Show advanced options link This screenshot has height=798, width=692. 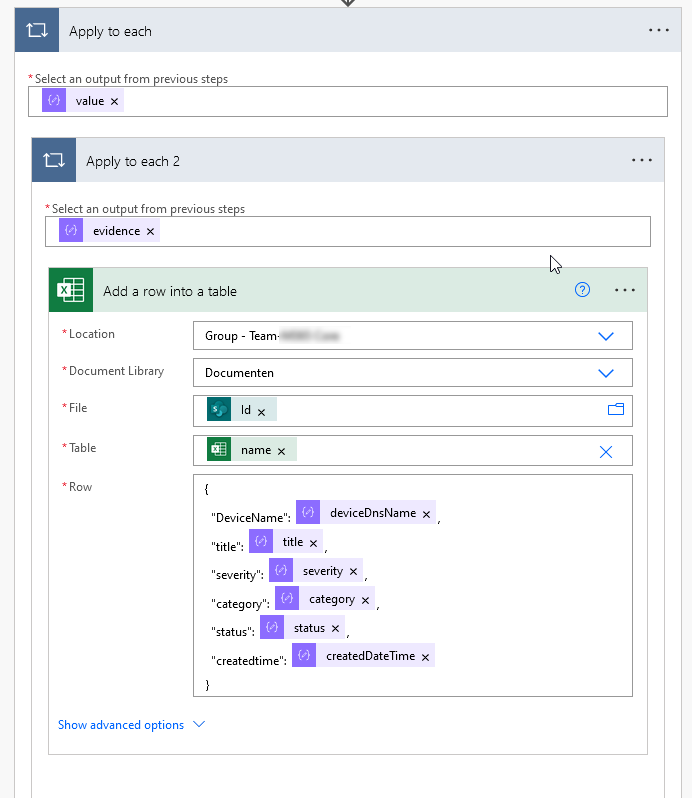[121, 725]
